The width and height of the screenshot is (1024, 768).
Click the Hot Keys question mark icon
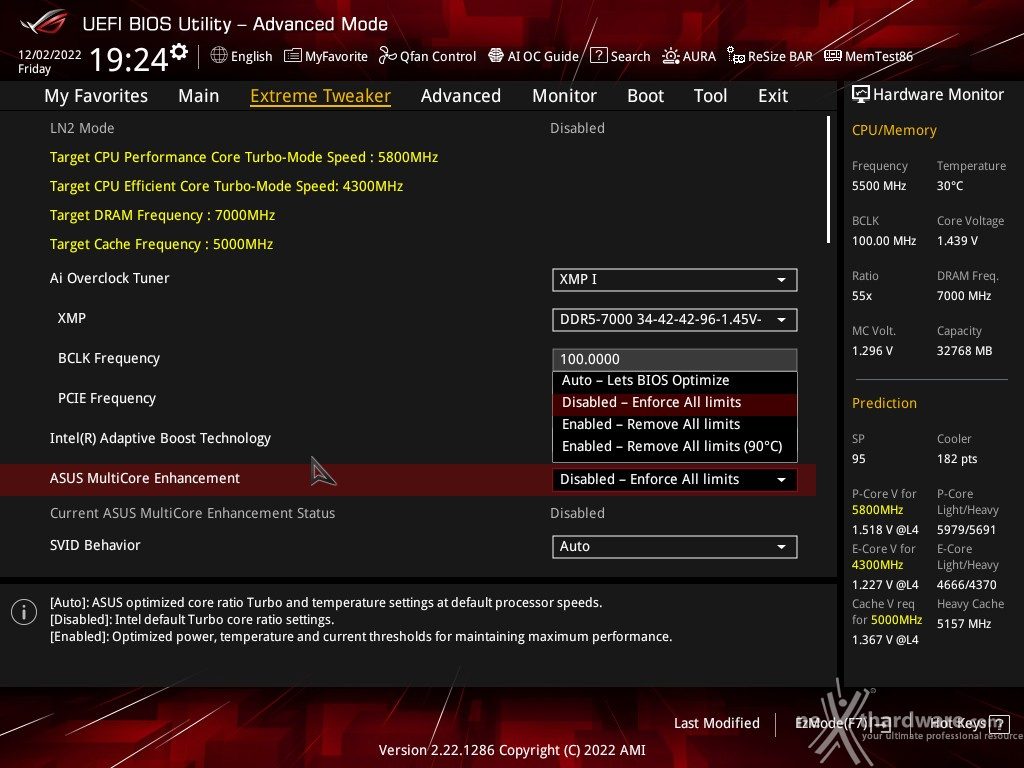tap(999, 723)
